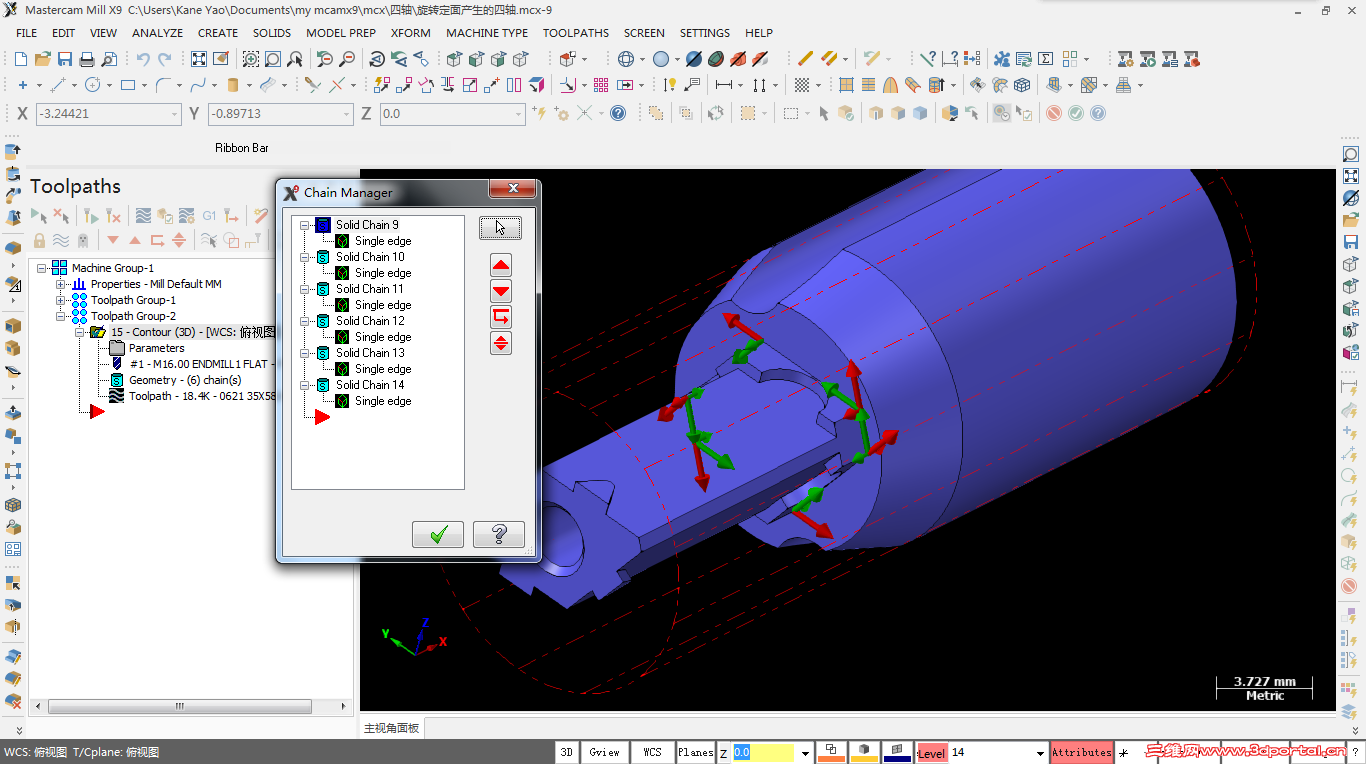
Task: Open the FILE menu
Action: [x=27, y=33]
